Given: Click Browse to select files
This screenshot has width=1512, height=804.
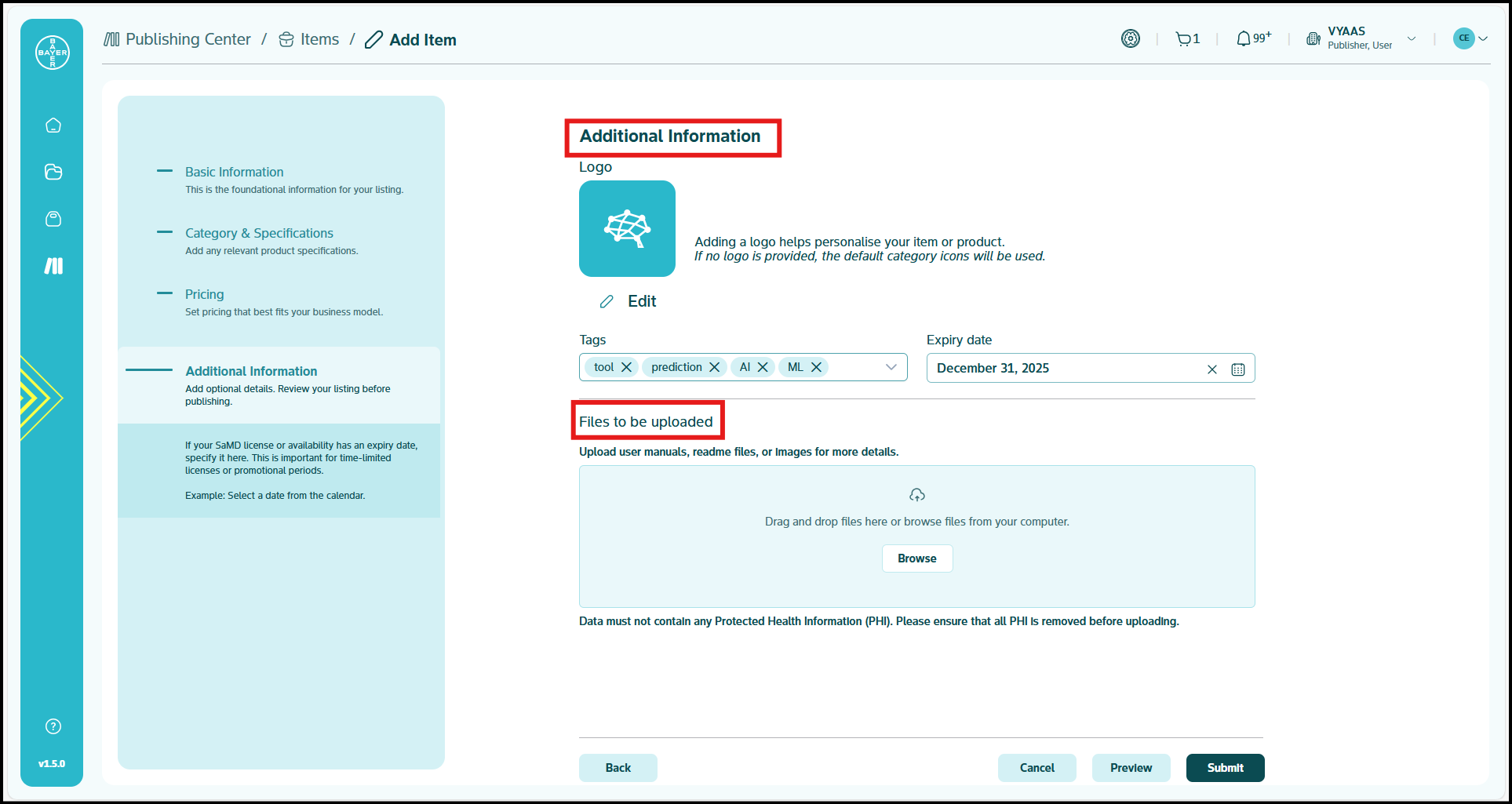Looking at the screenshot, I should tap(916, 558).
